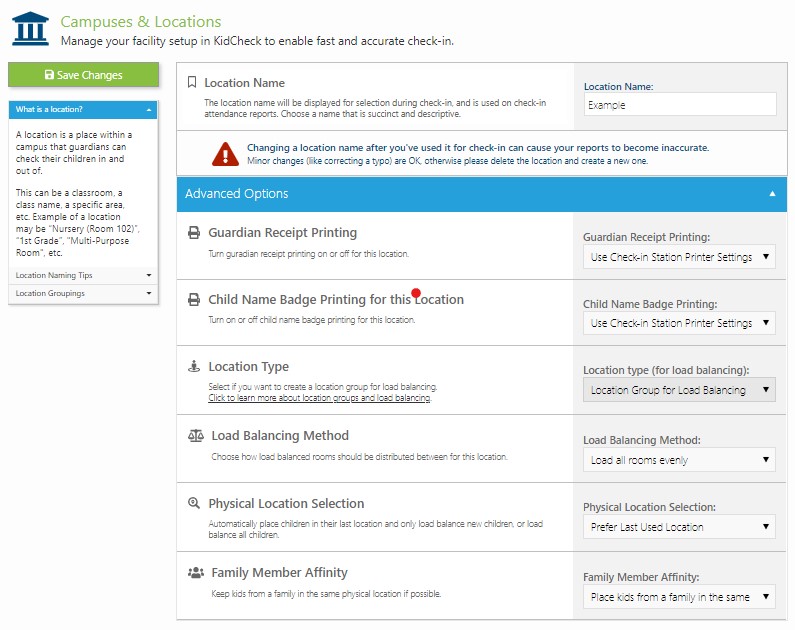Click the 'Location Name:' field label

pos(619,87)
